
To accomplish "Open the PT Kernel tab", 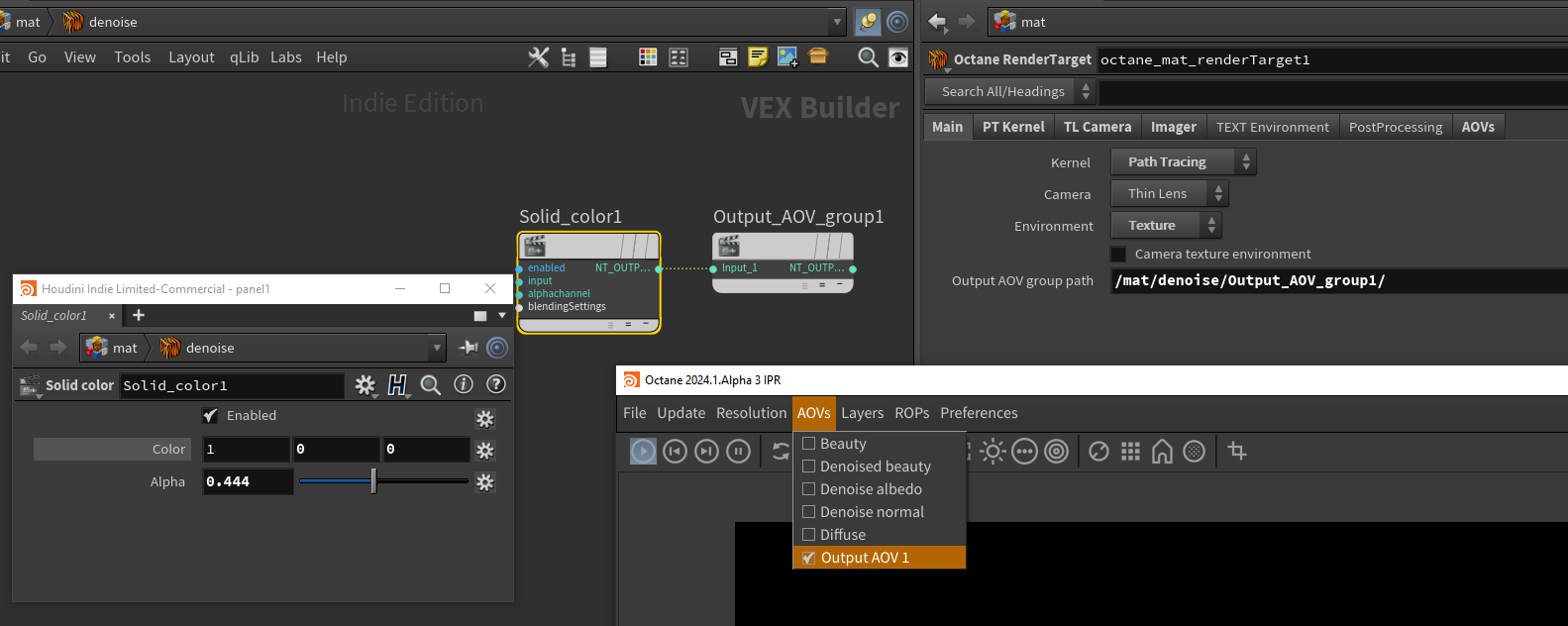I will coord(1013,127).
